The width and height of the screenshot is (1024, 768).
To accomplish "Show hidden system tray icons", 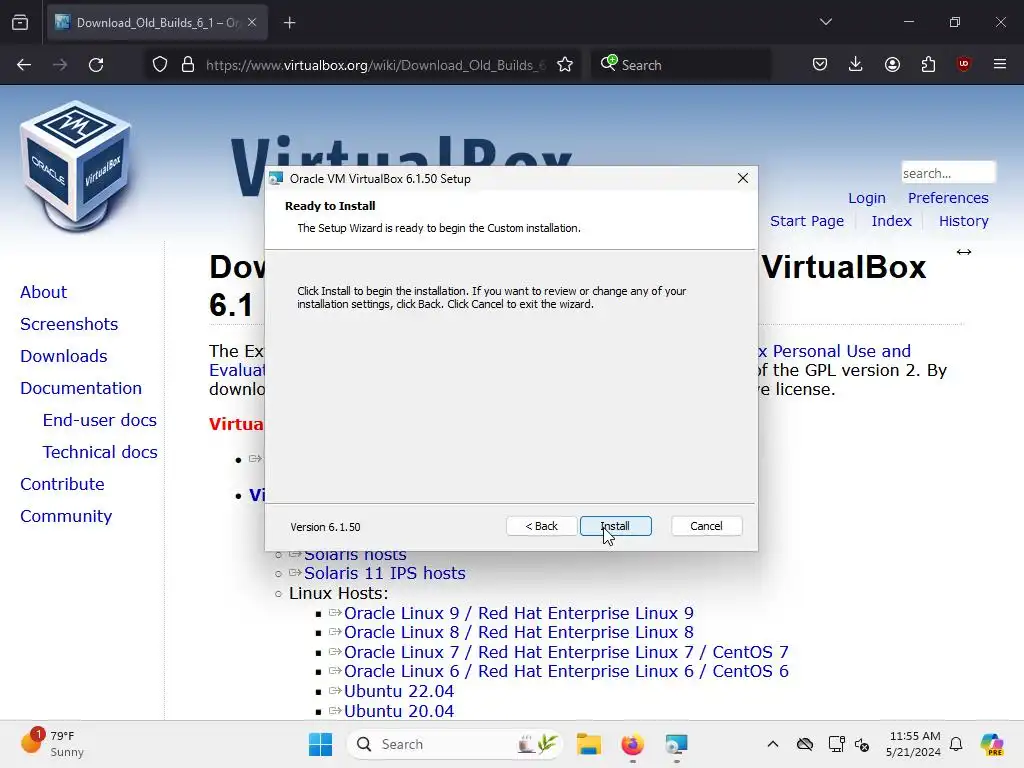I will 773,744.
